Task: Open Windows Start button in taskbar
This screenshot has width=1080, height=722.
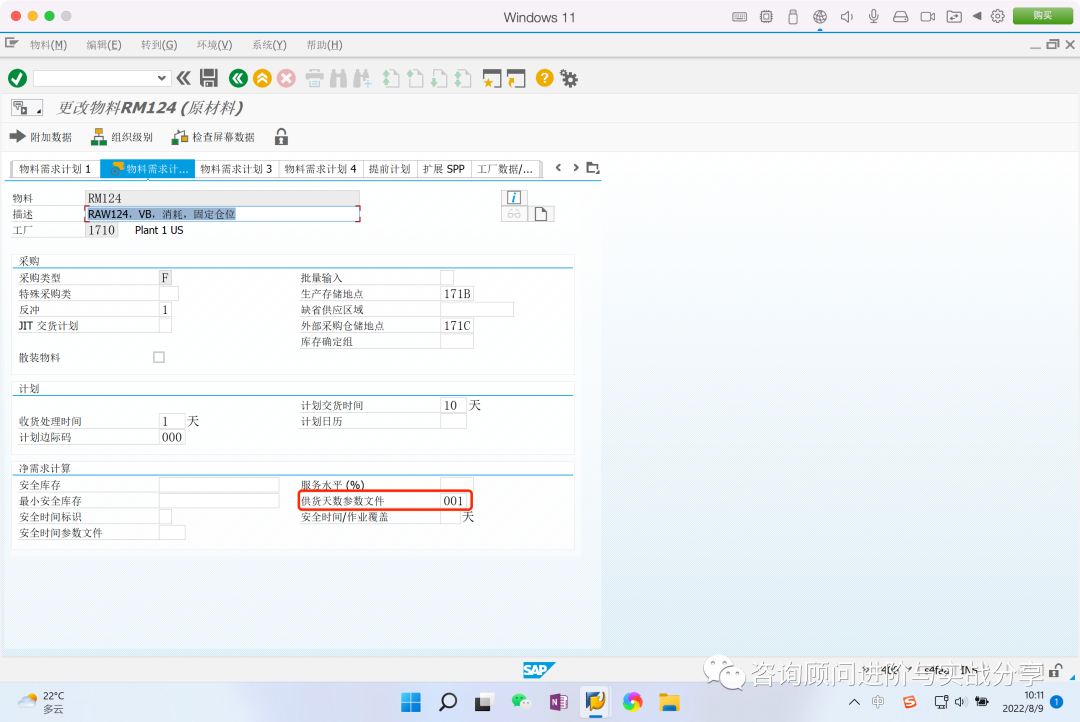Action: pyautogui.click(x=411, y=702)
